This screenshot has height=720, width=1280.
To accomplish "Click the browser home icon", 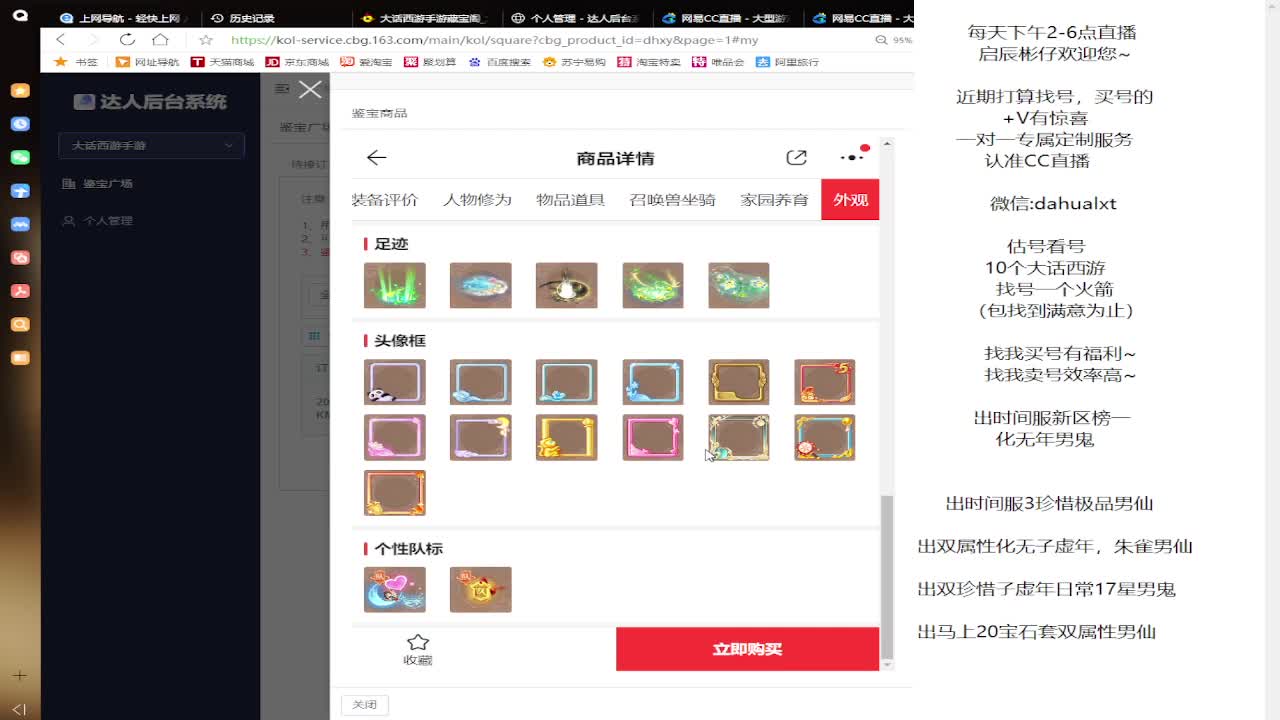I will point(160,40).
